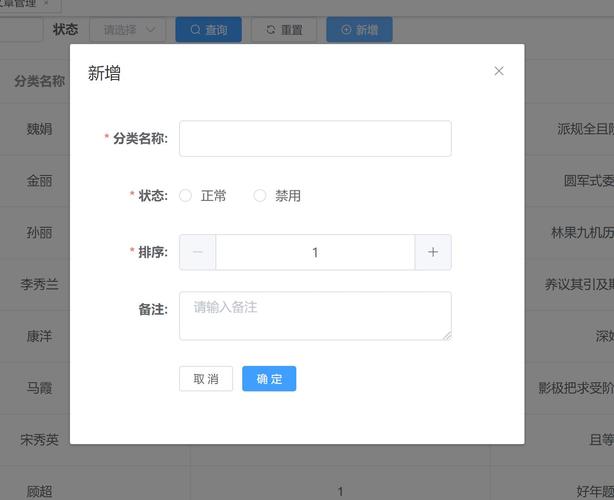This screenshot has height=500, width=614.
Task: Click table cell 李秀兰
Action: click(x=39, y=284)
